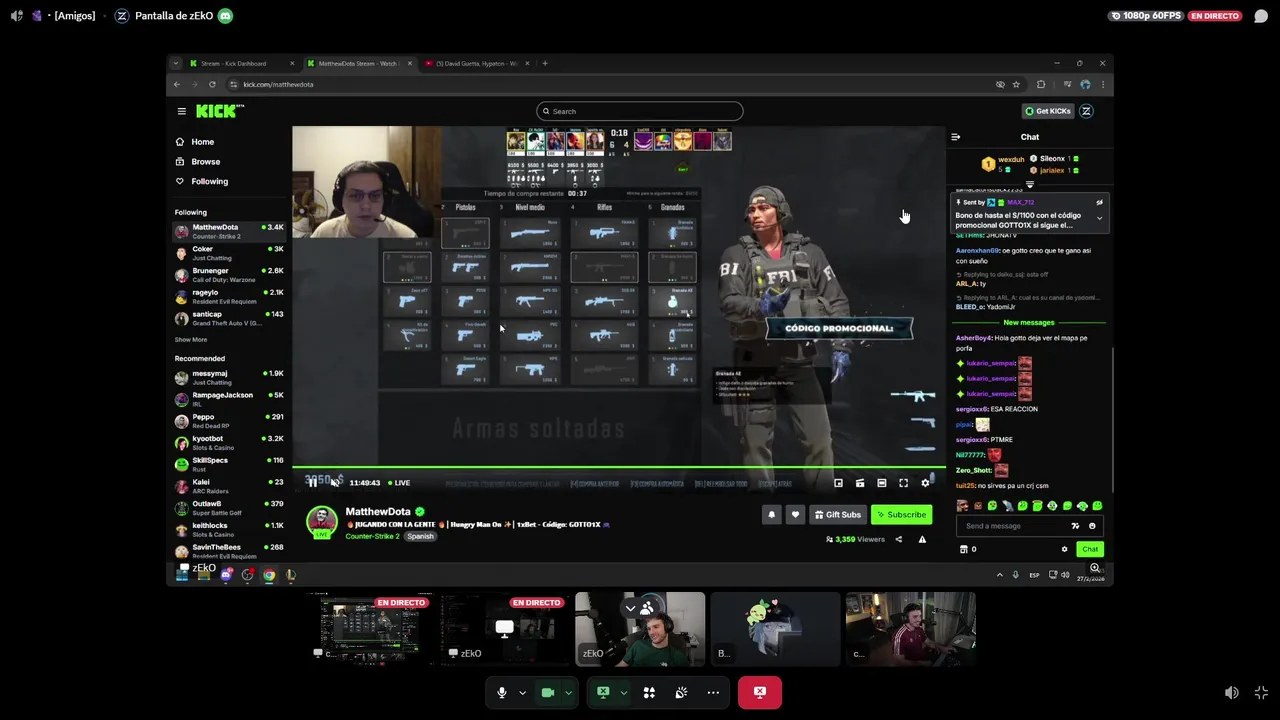
Task: Click Gift Subs button
Action: (838, 515)
